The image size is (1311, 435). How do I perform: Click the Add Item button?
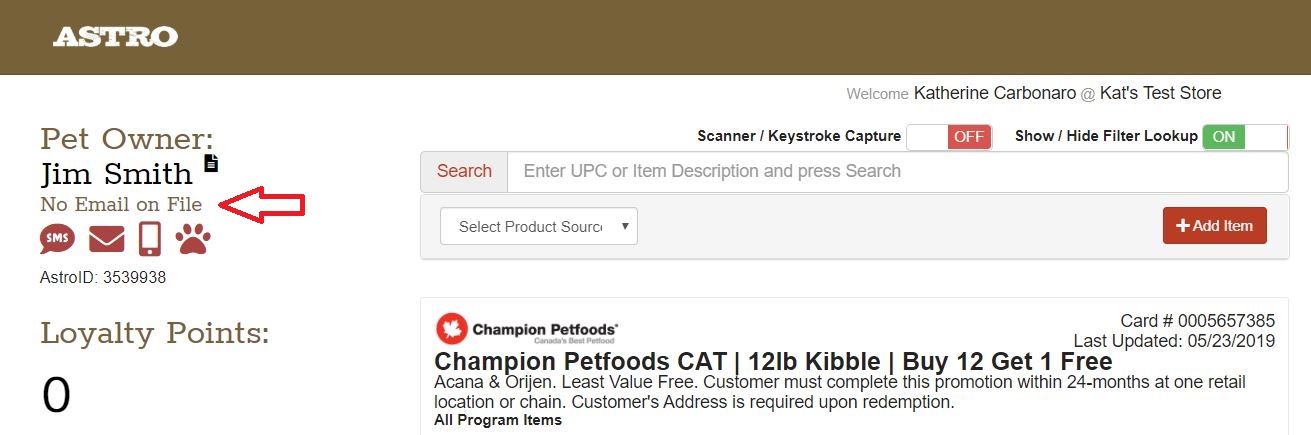click(x=1214, y=226)
